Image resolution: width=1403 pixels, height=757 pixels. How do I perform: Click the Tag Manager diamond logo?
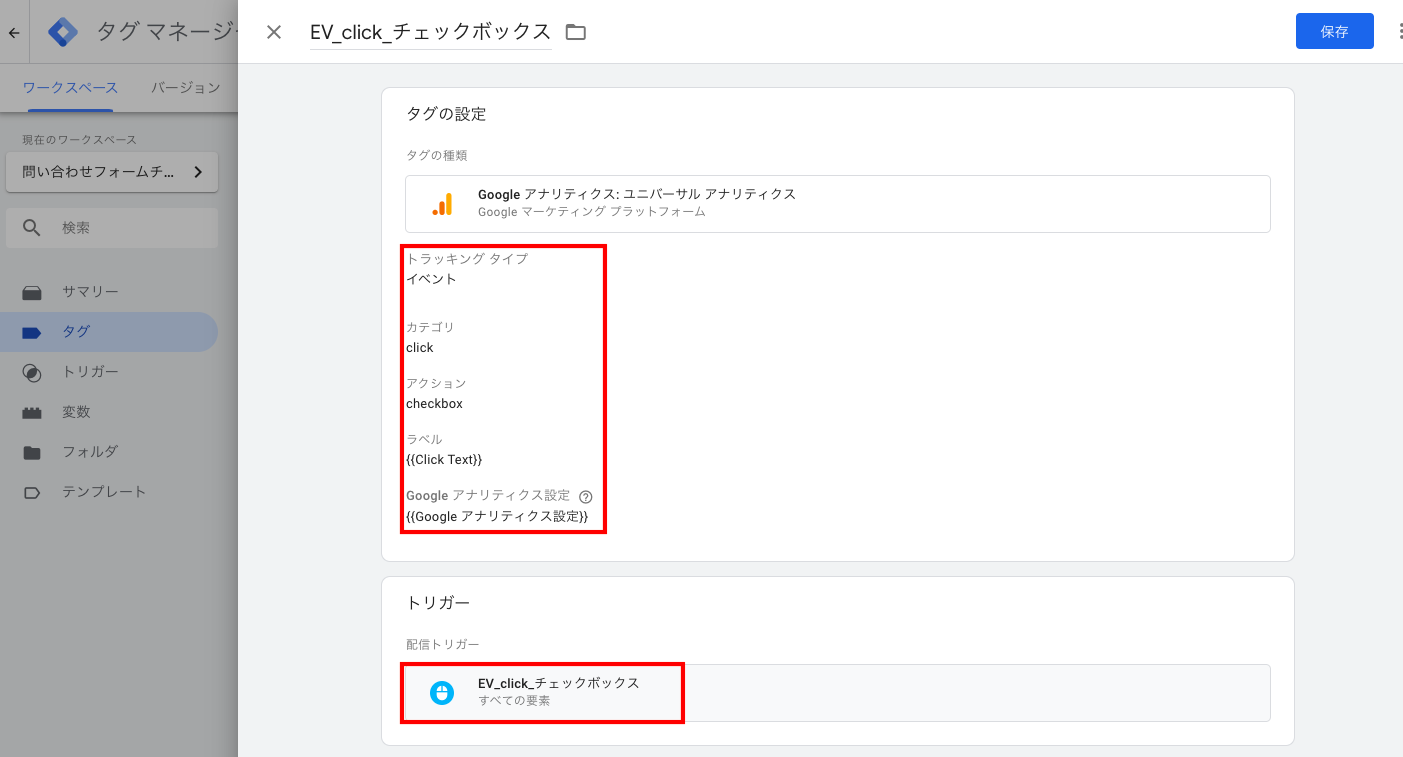[x=63, y=32]
